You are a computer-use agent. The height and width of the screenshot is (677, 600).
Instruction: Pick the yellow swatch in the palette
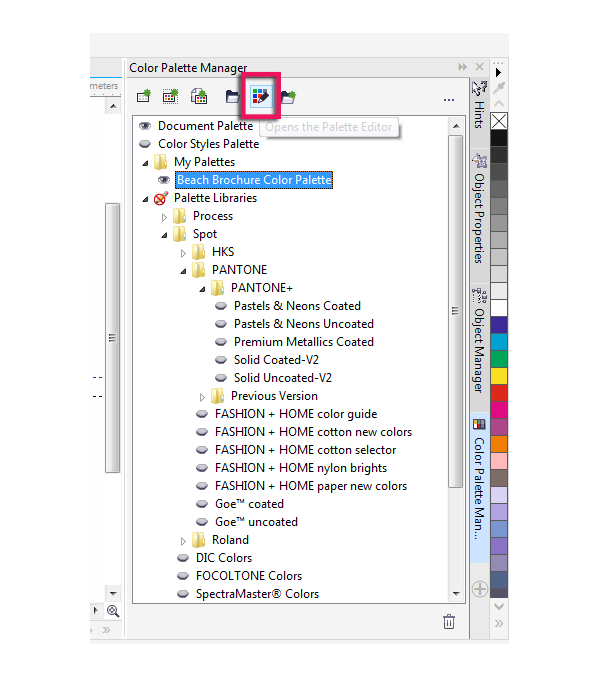pos(499,376)
